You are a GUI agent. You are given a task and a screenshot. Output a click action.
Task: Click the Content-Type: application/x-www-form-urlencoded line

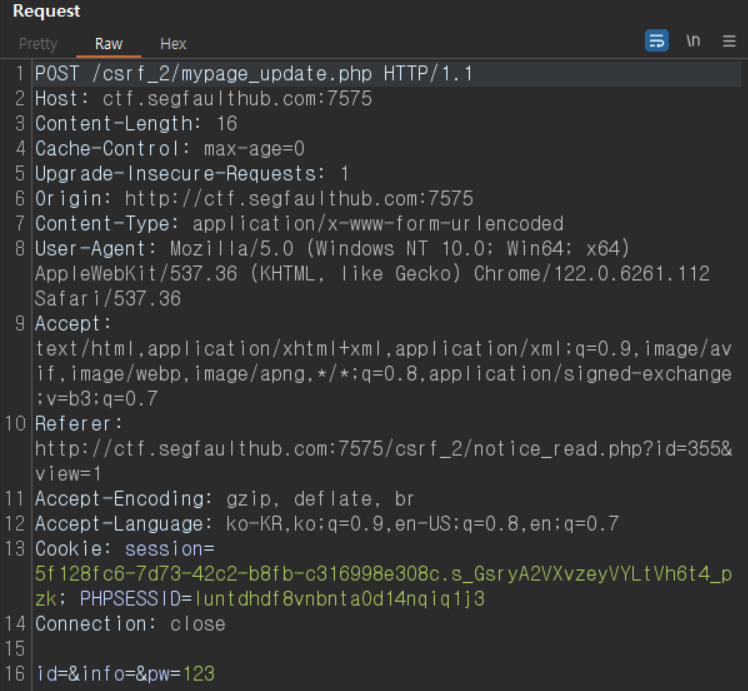(x=299, y=224)
